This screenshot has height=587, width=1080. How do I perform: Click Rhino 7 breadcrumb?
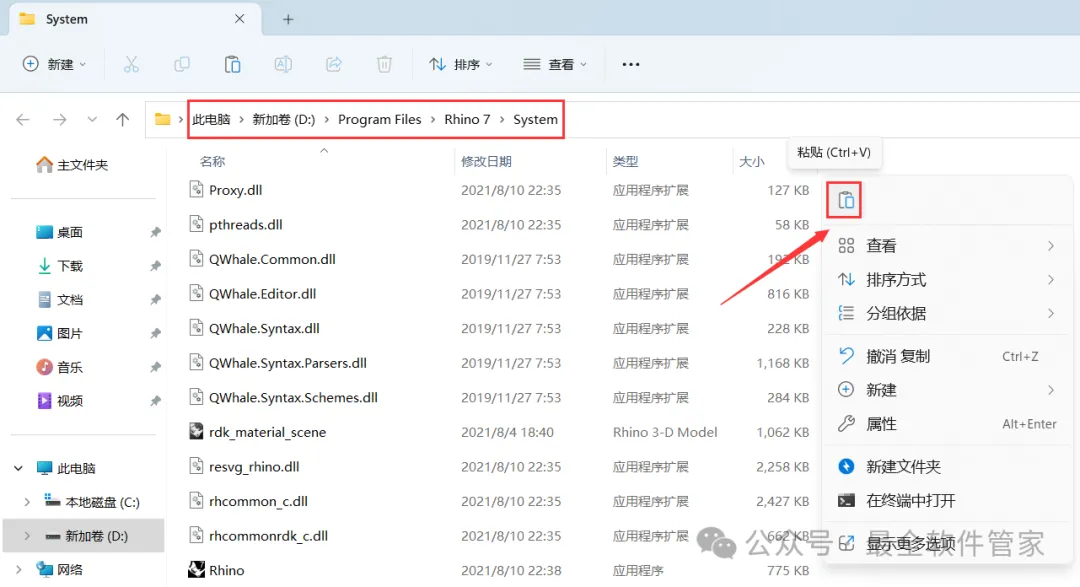click(x=467, y=119)
